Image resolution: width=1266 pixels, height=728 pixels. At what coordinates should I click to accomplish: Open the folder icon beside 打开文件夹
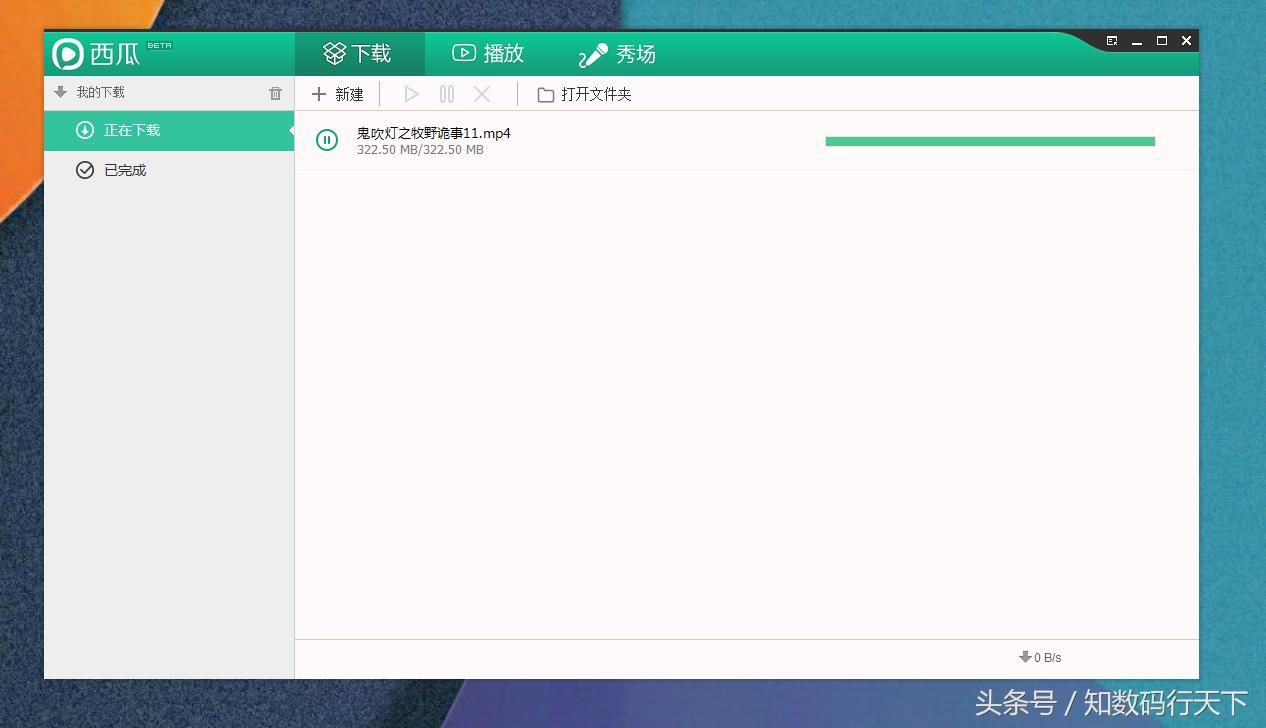[x=544, y=93]
